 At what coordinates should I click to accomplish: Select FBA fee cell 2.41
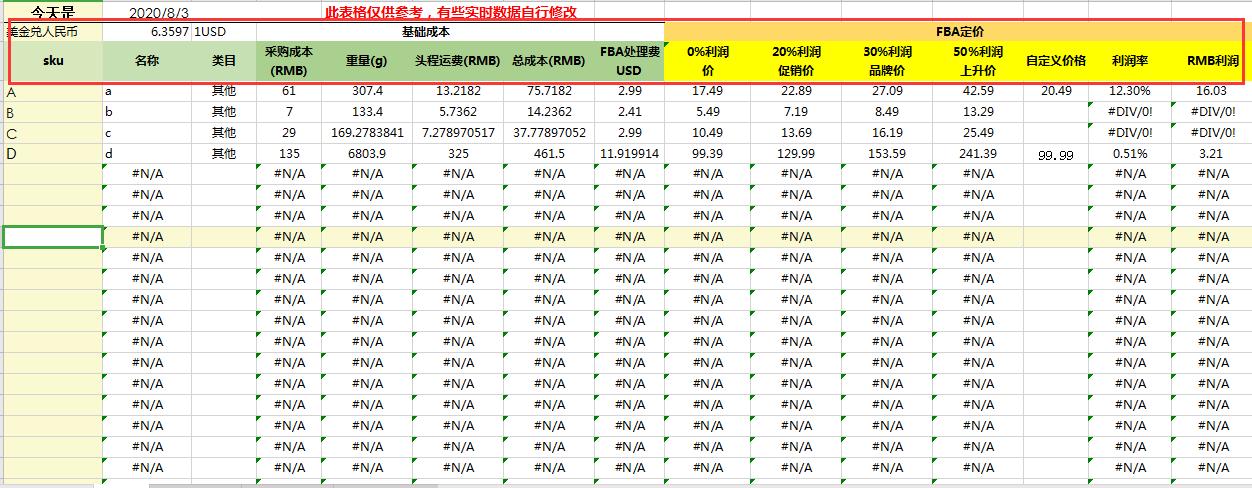pyautogui.click(x=629, y=112)
